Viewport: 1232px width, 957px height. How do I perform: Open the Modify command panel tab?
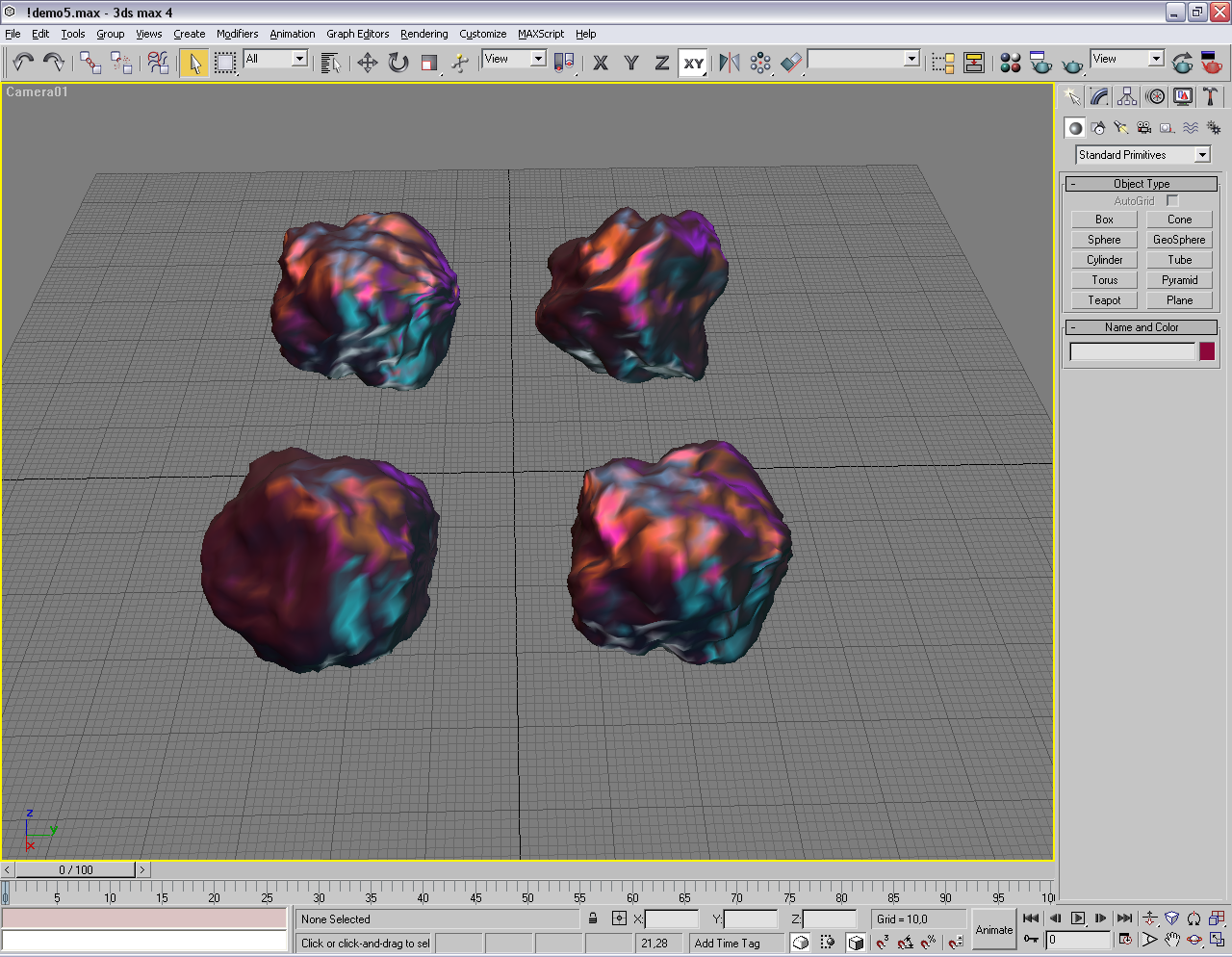coord(1099,96)
